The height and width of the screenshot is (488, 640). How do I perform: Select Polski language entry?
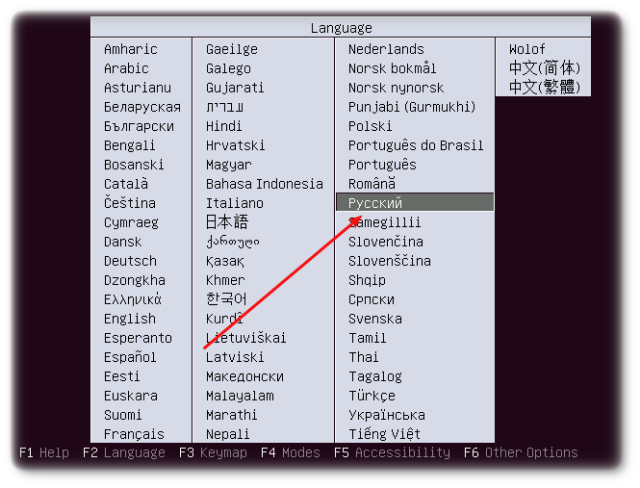tap(371, 126)
